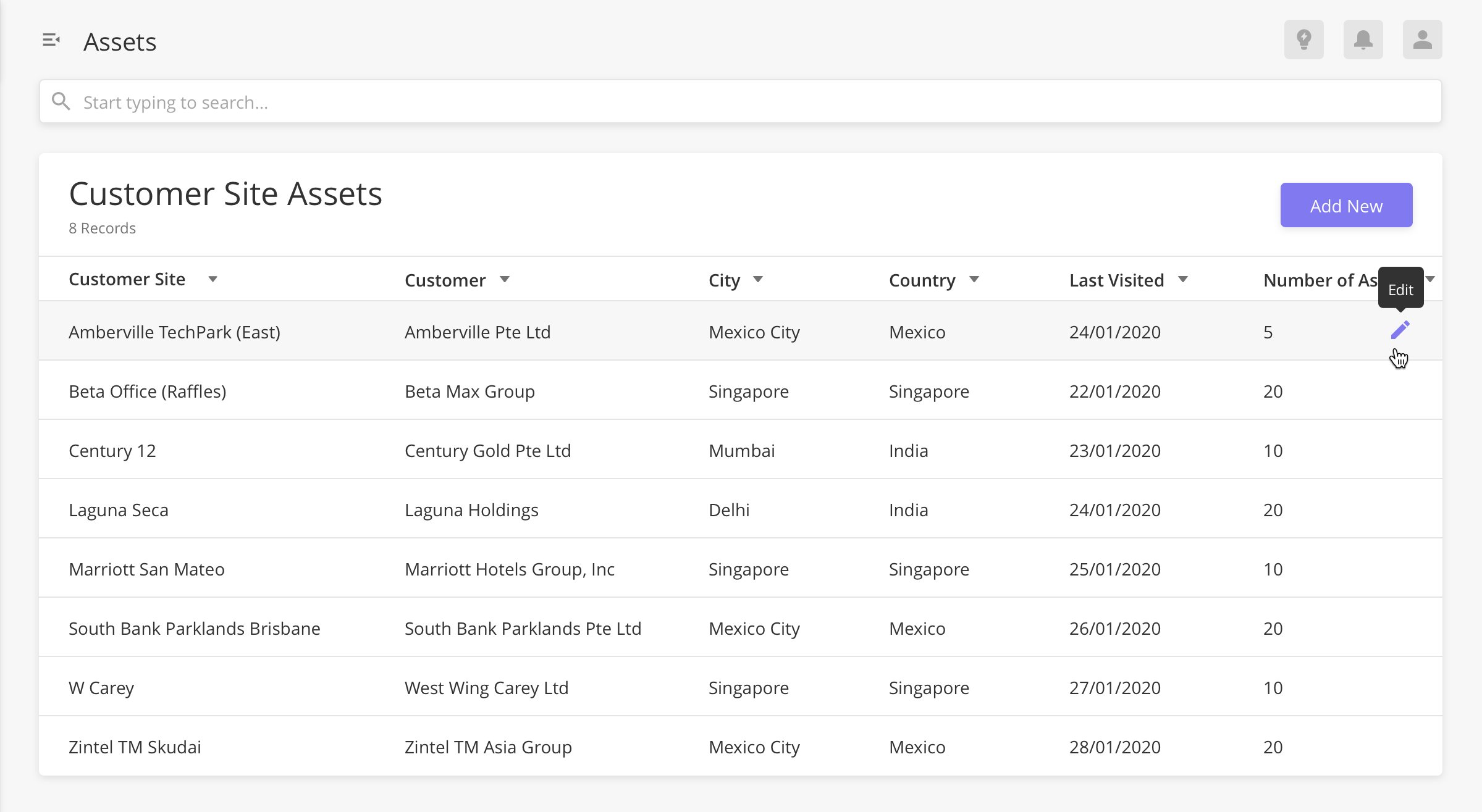The width and height of the screenshot is (1482, 812).
Task: Open the City column filter arrow
Action: (x=758, y=280)
